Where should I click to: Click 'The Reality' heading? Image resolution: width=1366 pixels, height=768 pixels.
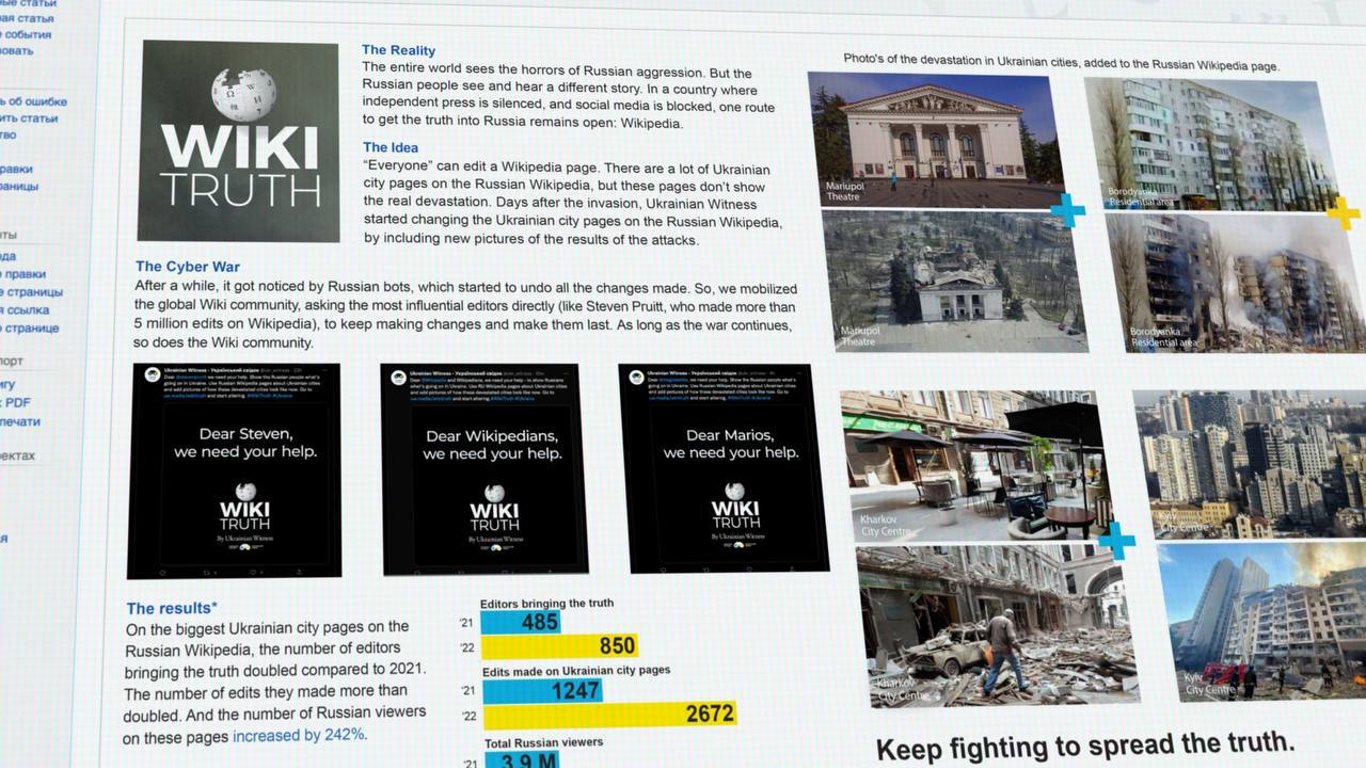pyautogui.click(x=399, y=50)
